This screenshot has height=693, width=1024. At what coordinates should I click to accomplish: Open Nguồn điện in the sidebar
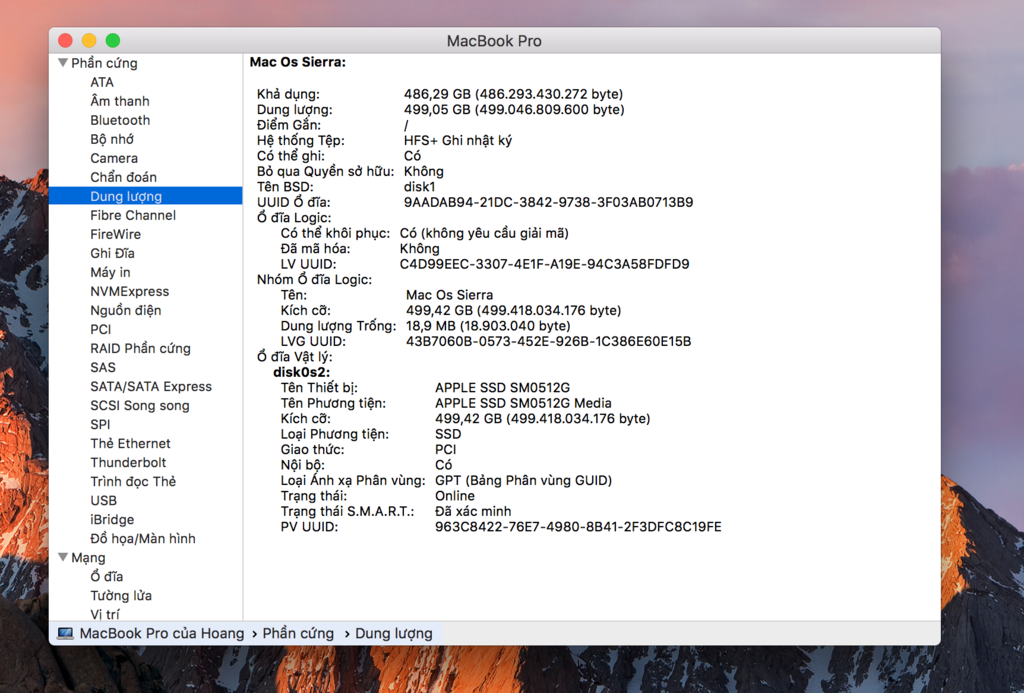click(125, 310)
